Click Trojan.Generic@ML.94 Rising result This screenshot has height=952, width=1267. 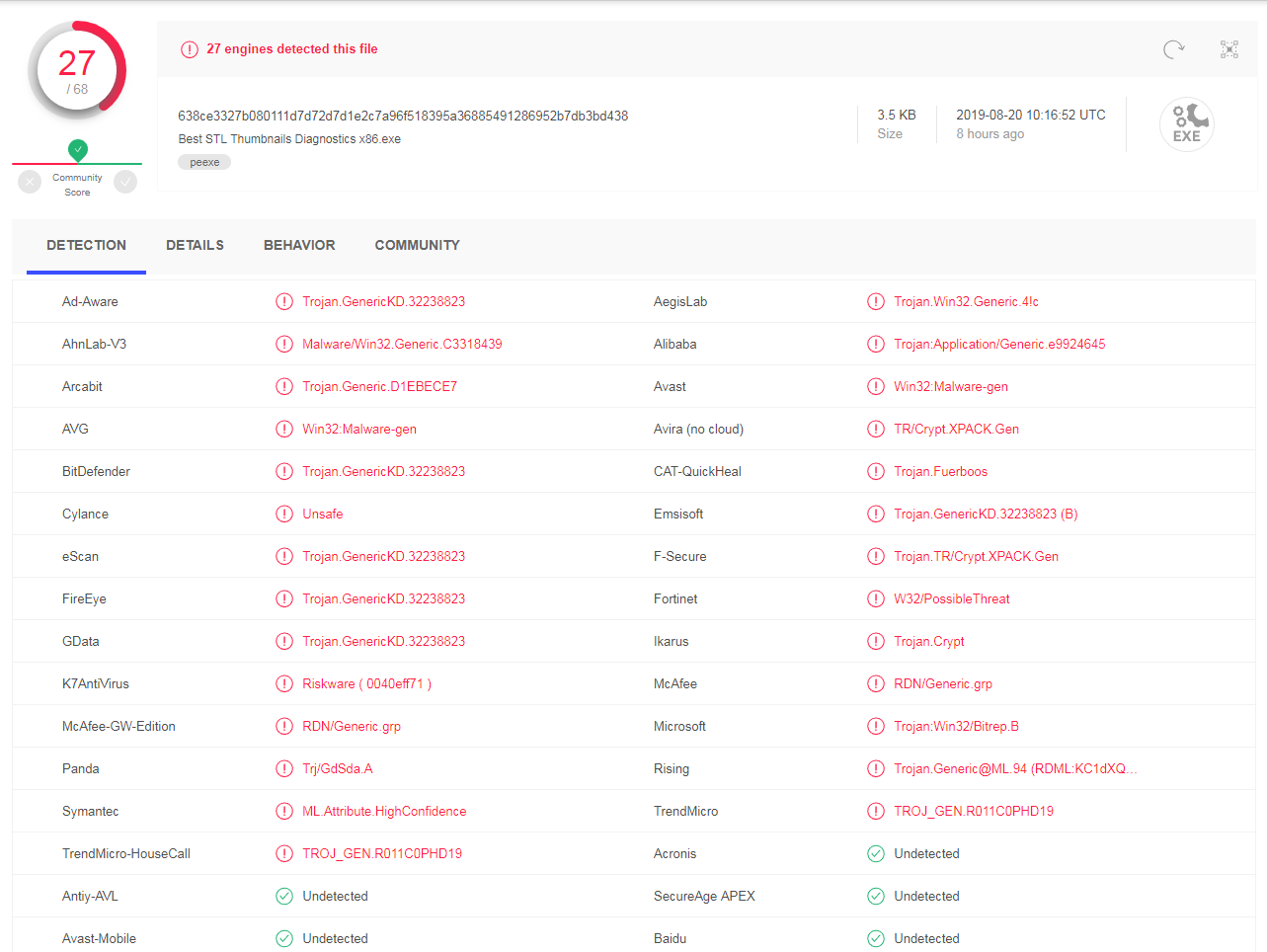pos(1015,769)
